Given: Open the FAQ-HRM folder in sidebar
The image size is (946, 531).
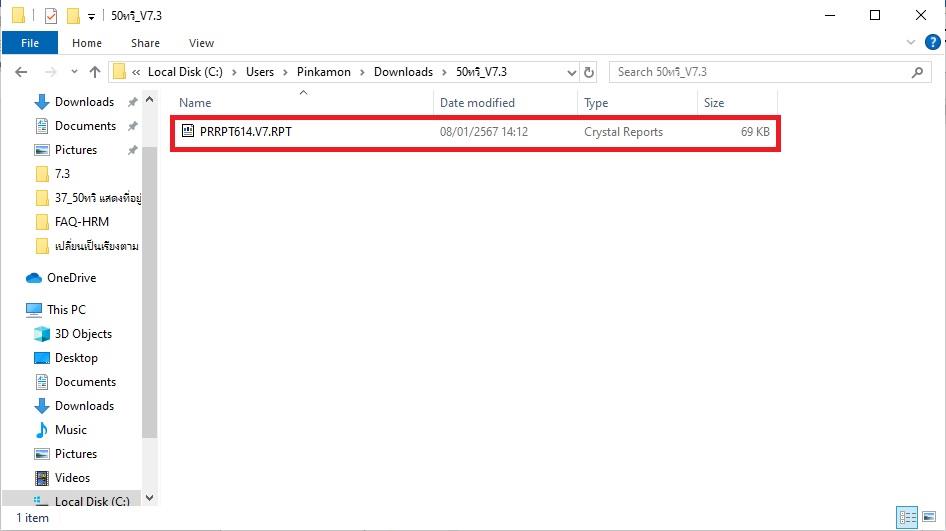Looking at the screenshot, I should 81,222.
